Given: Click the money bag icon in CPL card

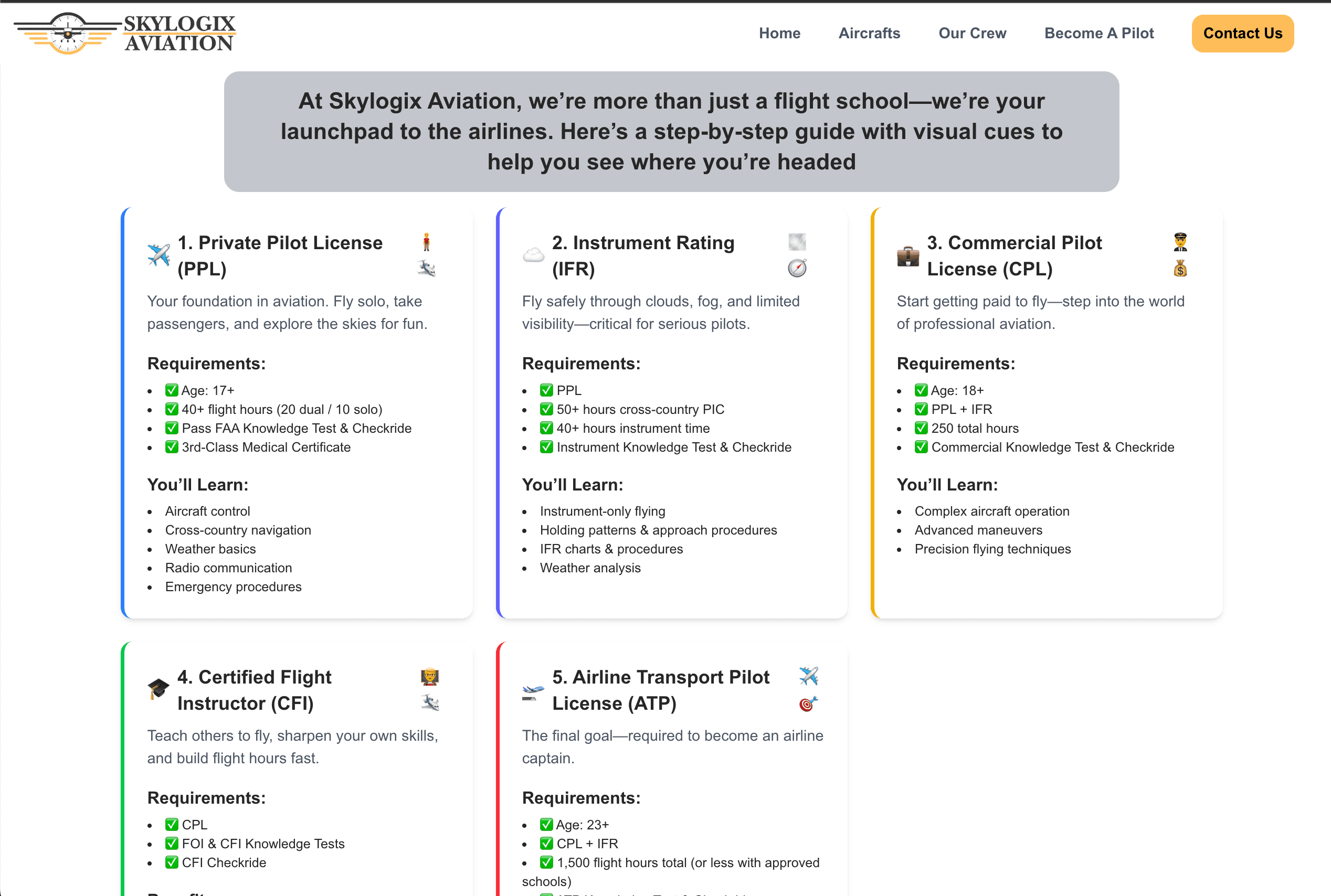Looking at the screenshot, I should tap(1180, 268).
